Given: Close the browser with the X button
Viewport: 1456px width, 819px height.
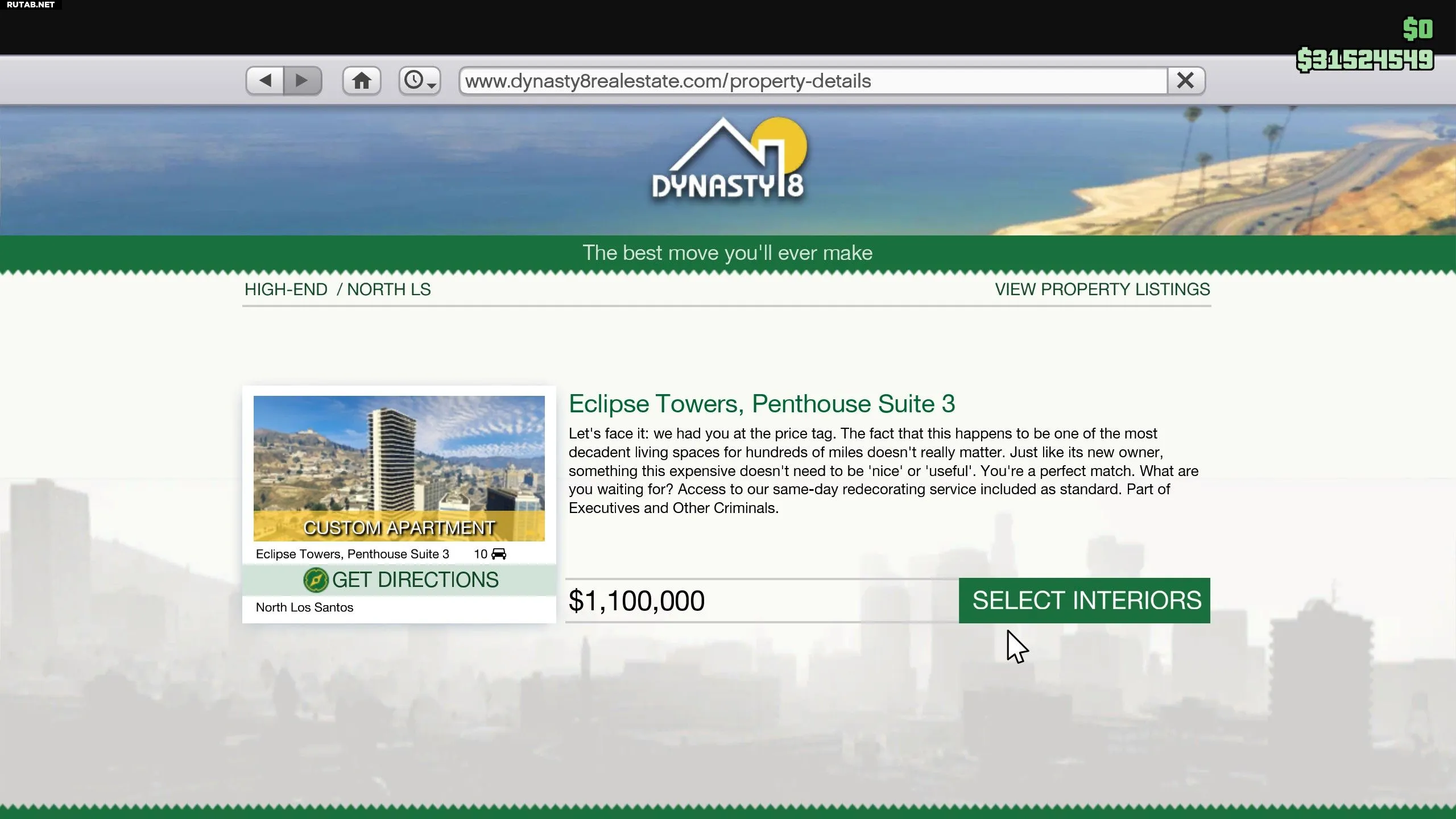Looking at the screenshot, I should (x=1185, y=81).
